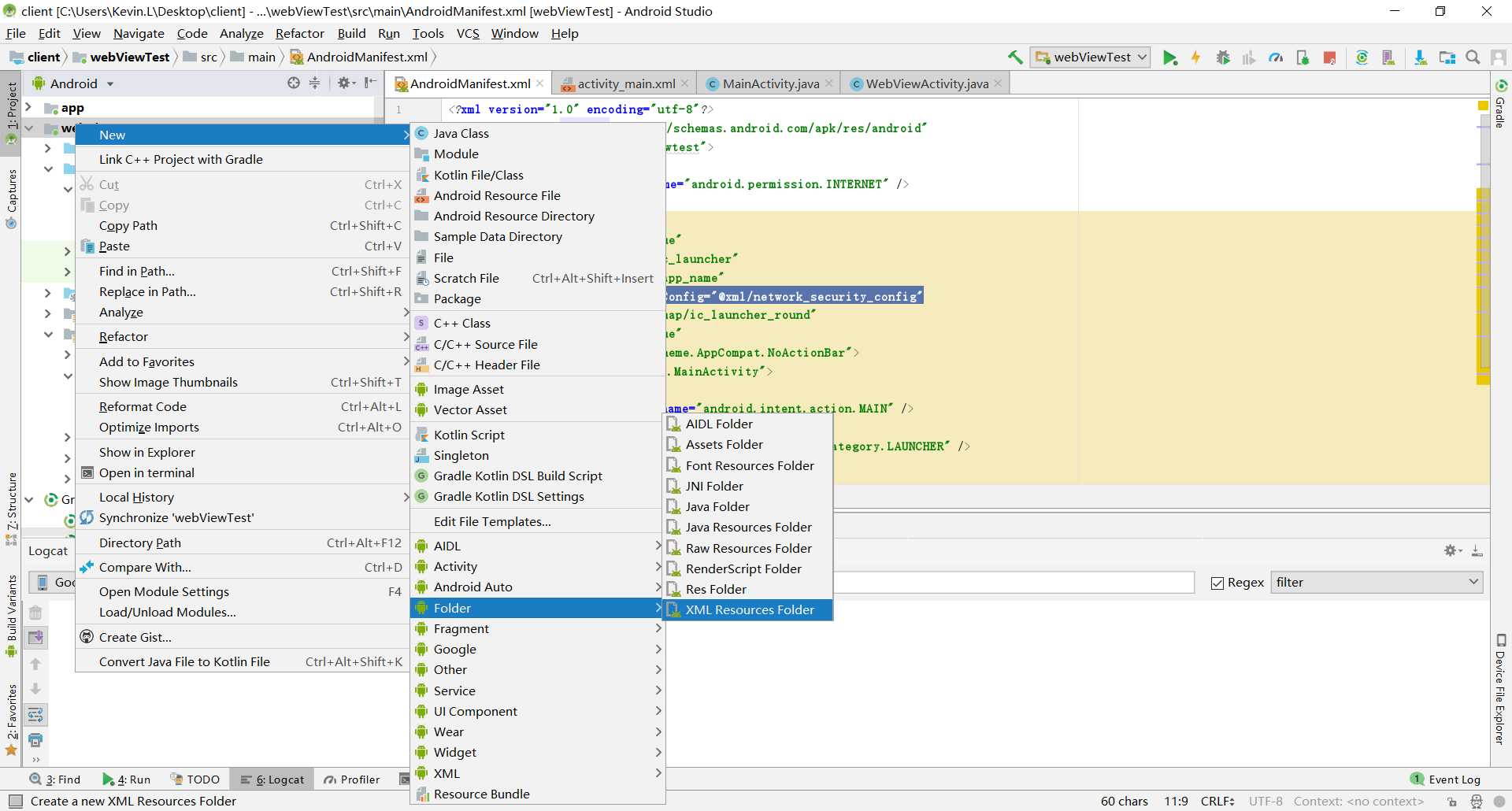1512x811 pixels.
Task: Choose Res Folder from submenu
Action: coord(748,589)
